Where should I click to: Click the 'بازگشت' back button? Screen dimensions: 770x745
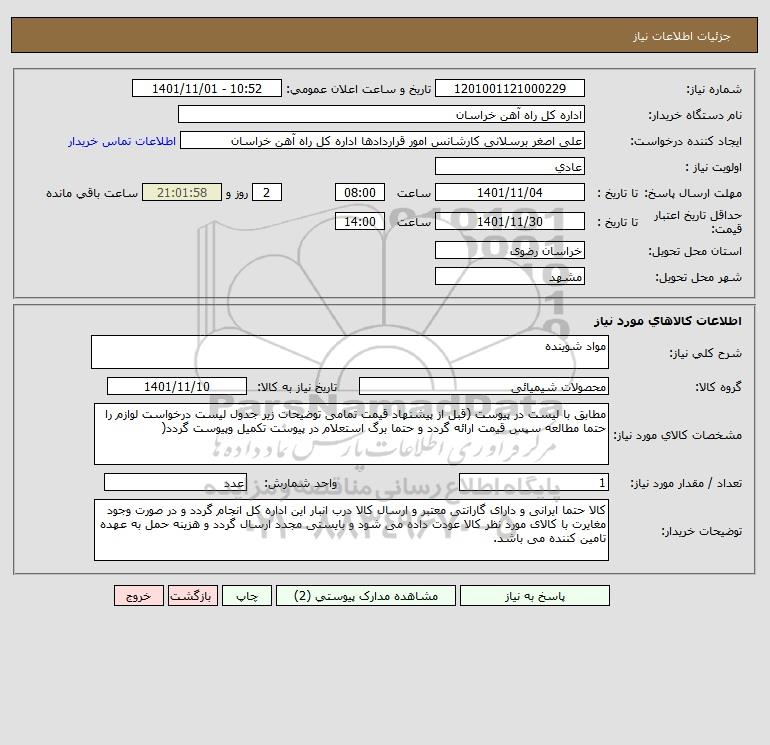coord(192,596)
